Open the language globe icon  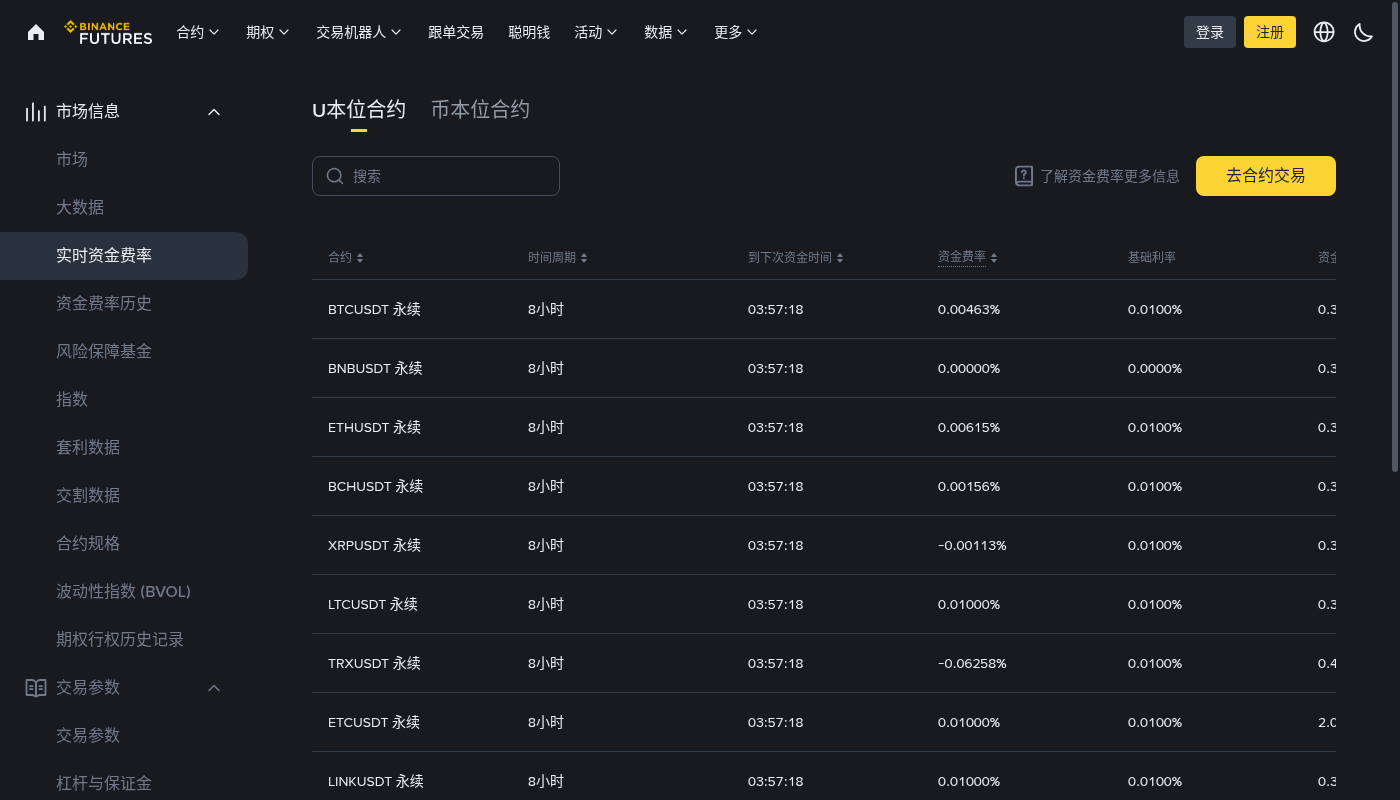click(1324, 32)
